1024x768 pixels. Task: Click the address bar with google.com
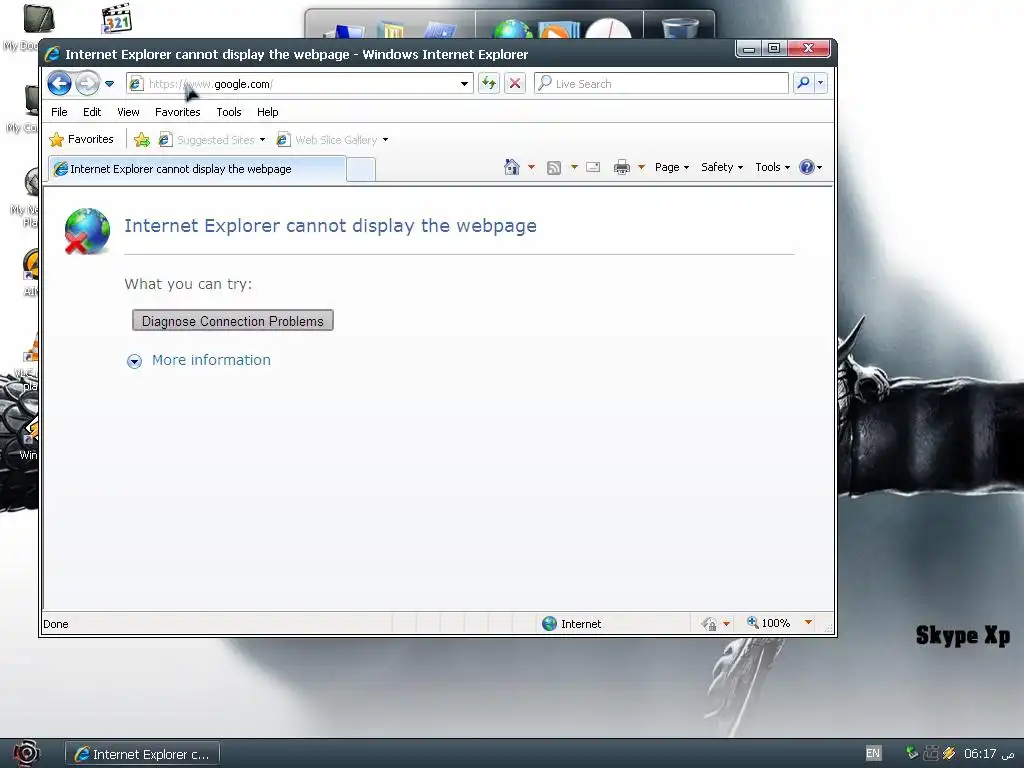click(x=300, y=84)
